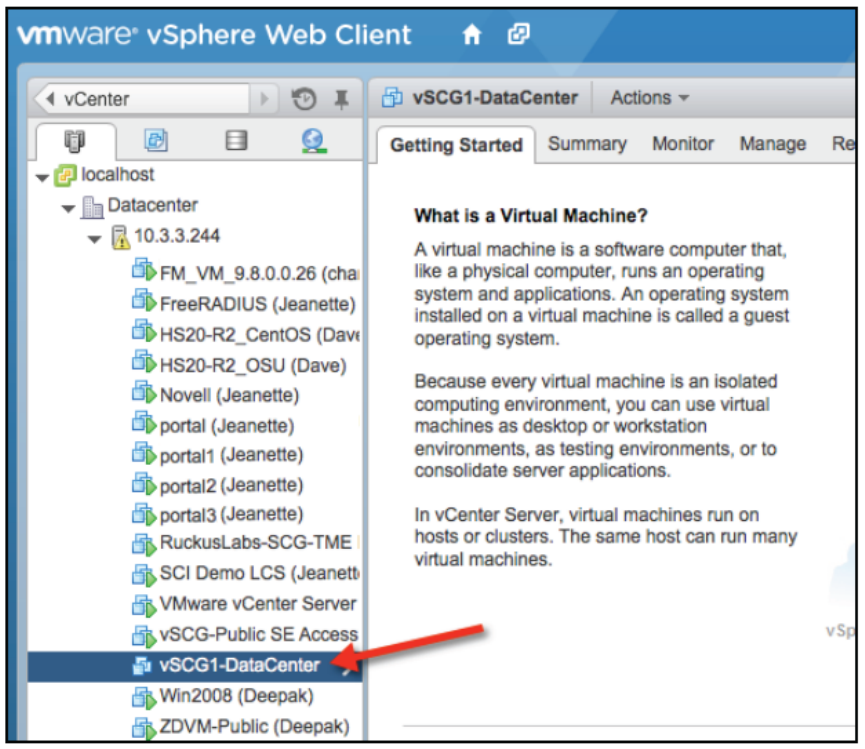Click the vmware vSphere Web Client logo
Image resolution: width=865 pixels, height=749 pixels.
coord(215,35)
